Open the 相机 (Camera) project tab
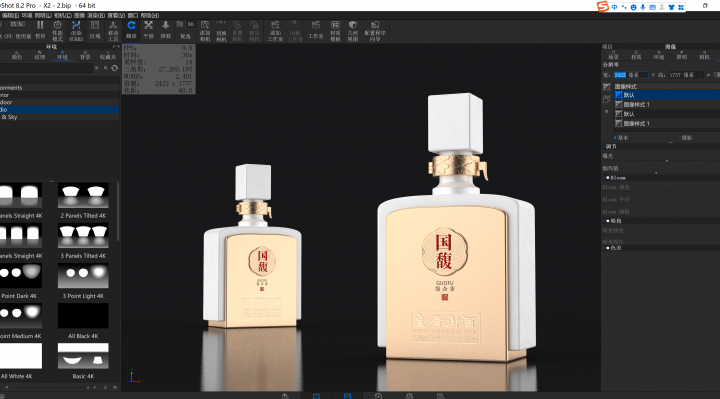This screenshot has height=399, width=720. (x=704, y=56)
